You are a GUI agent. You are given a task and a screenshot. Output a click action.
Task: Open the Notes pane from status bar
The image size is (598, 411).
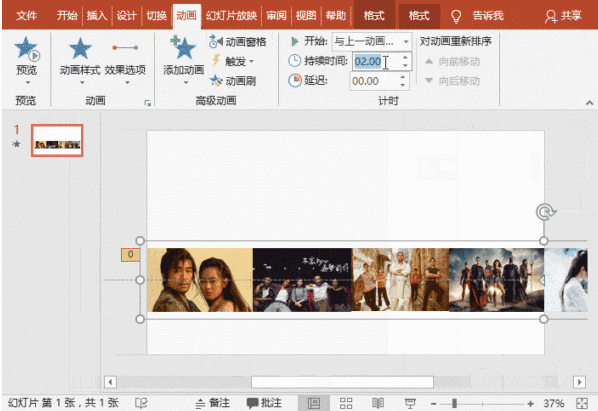(x=213, y=403)
